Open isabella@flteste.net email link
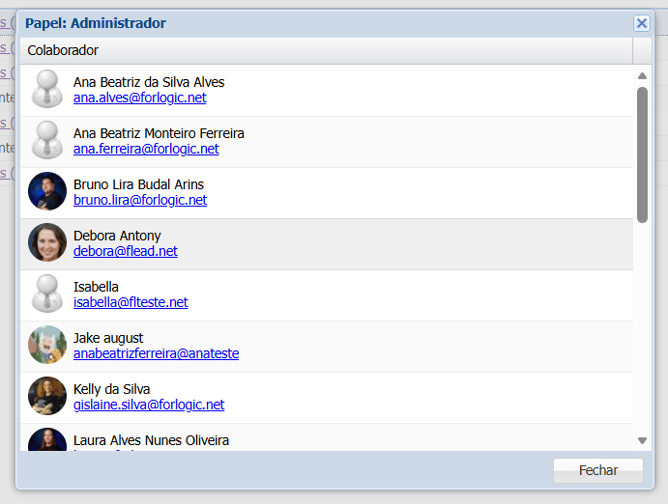Image resolution: width=668 pixels, height=504 pixels. click(x=130, y=302)
